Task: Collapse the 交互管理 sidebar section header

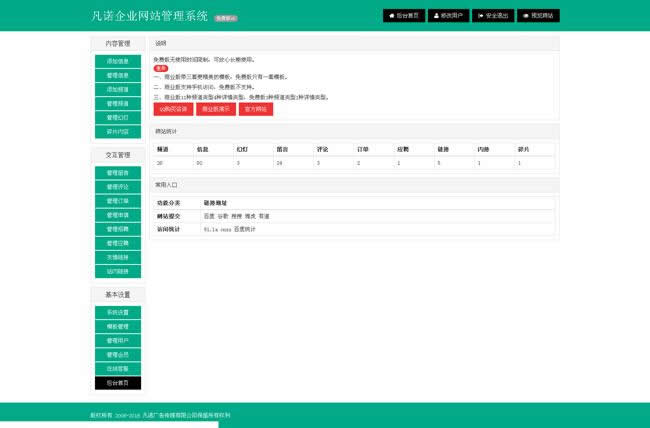Action: pos(118,155)
